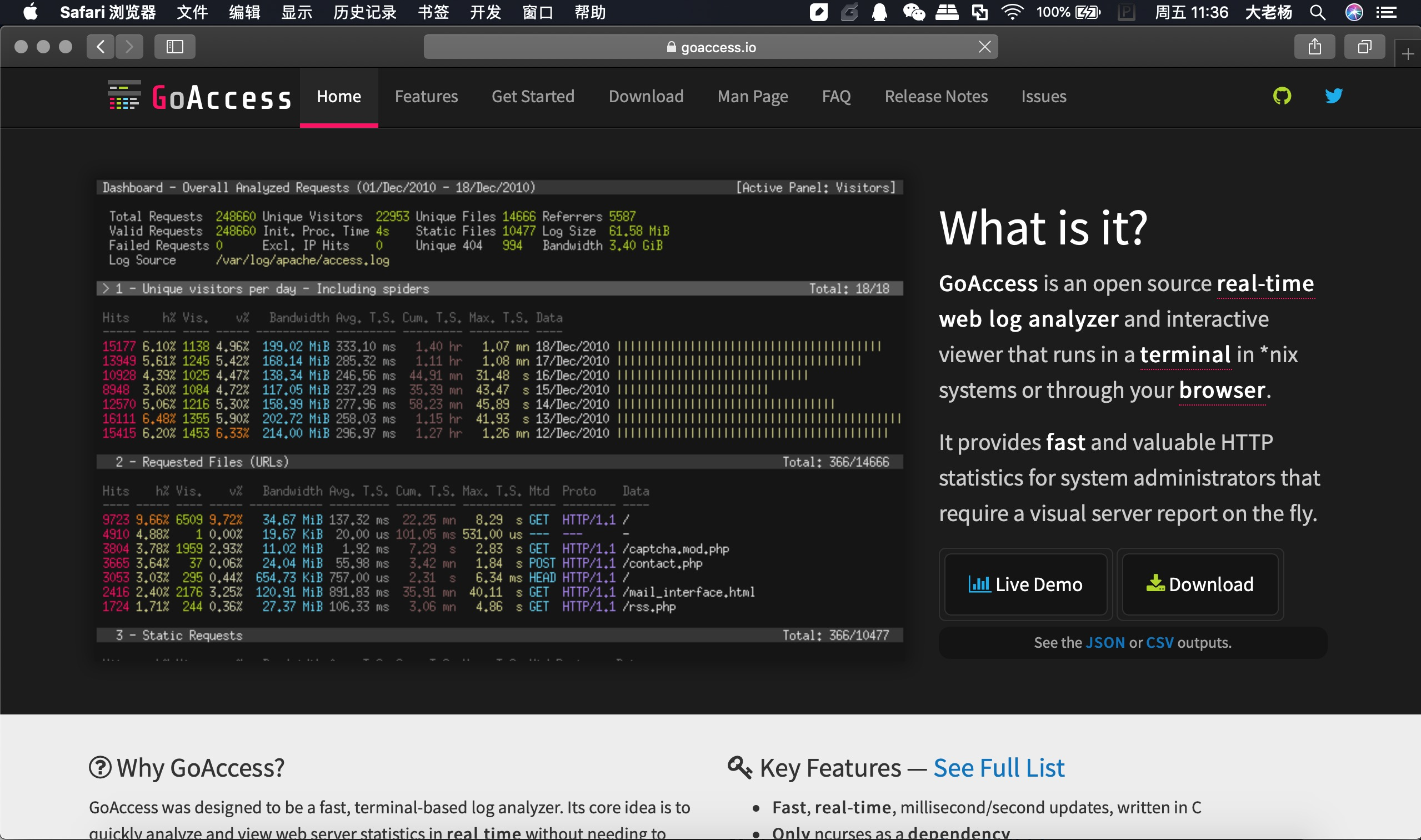This screenshot has height=840, width=1421.
Task: Open the JSON output link
Action: 1105,643
